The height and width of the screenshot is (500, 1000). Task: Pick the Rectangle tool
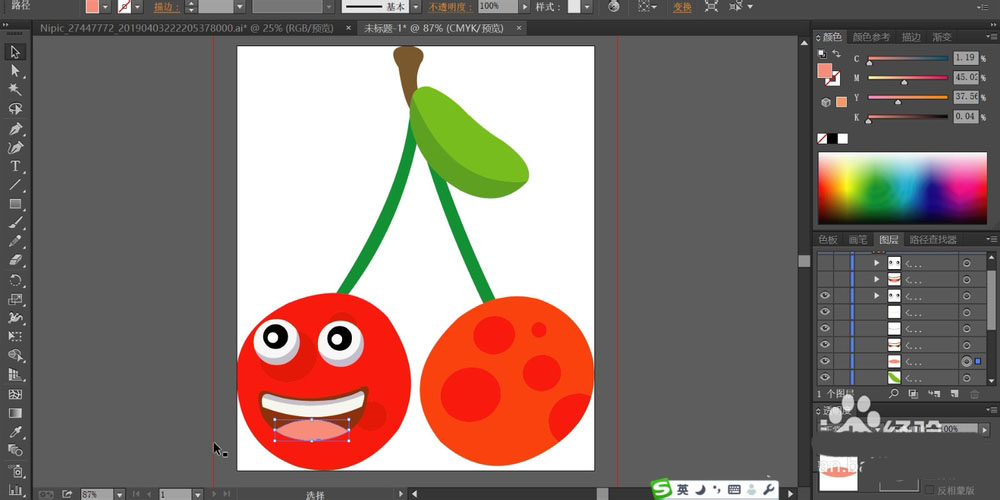15,204
